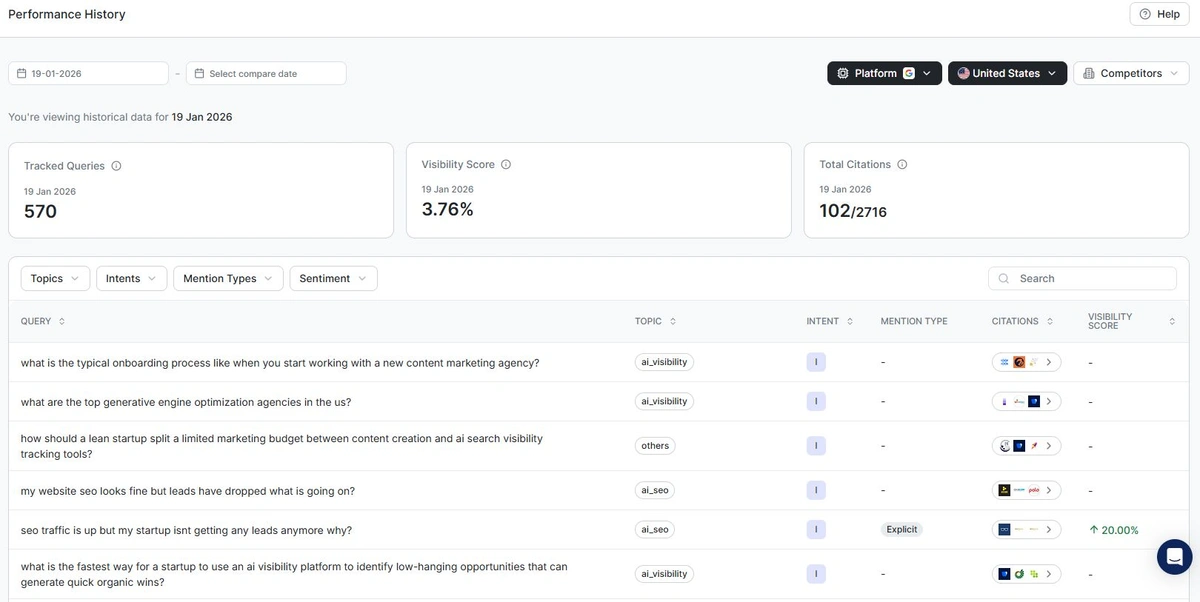The height and width of the screenshot is (602, 1200).
Task: Click the info icon next to Total Citations
Action: pyautogui.click(x=900, y=163)
